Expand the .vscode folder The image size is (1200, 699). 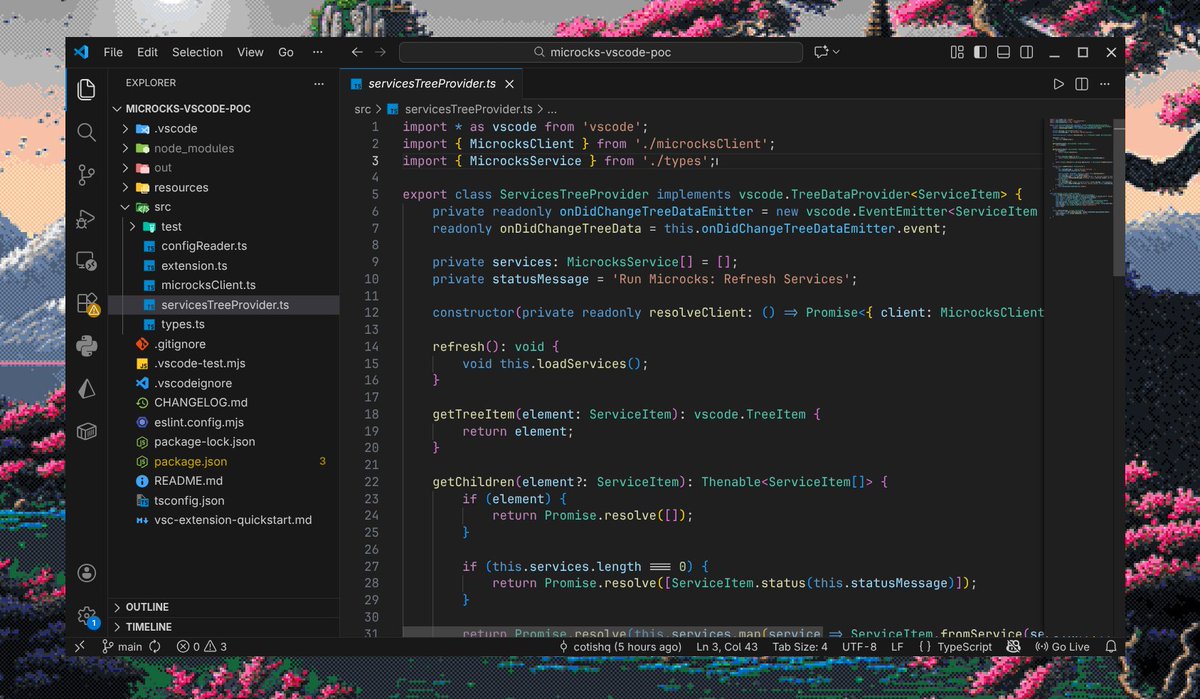125,128
